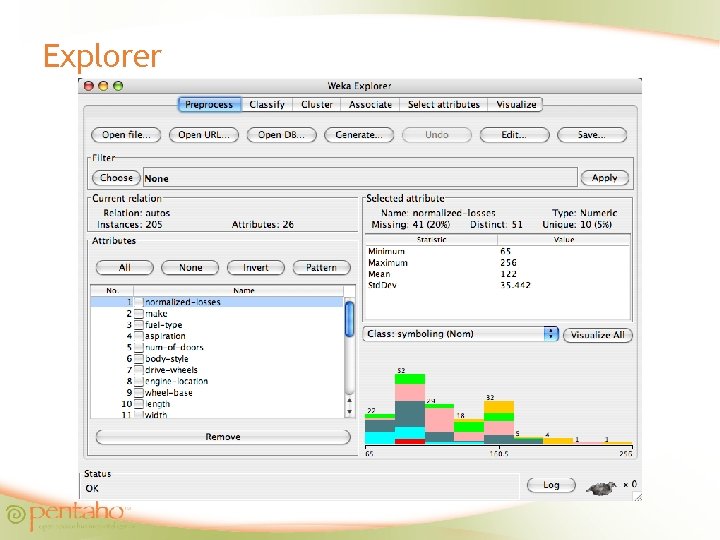The image size is (720, 540).
Task: Click the histogram bar labeled 52
Action: tap(410, 409)
